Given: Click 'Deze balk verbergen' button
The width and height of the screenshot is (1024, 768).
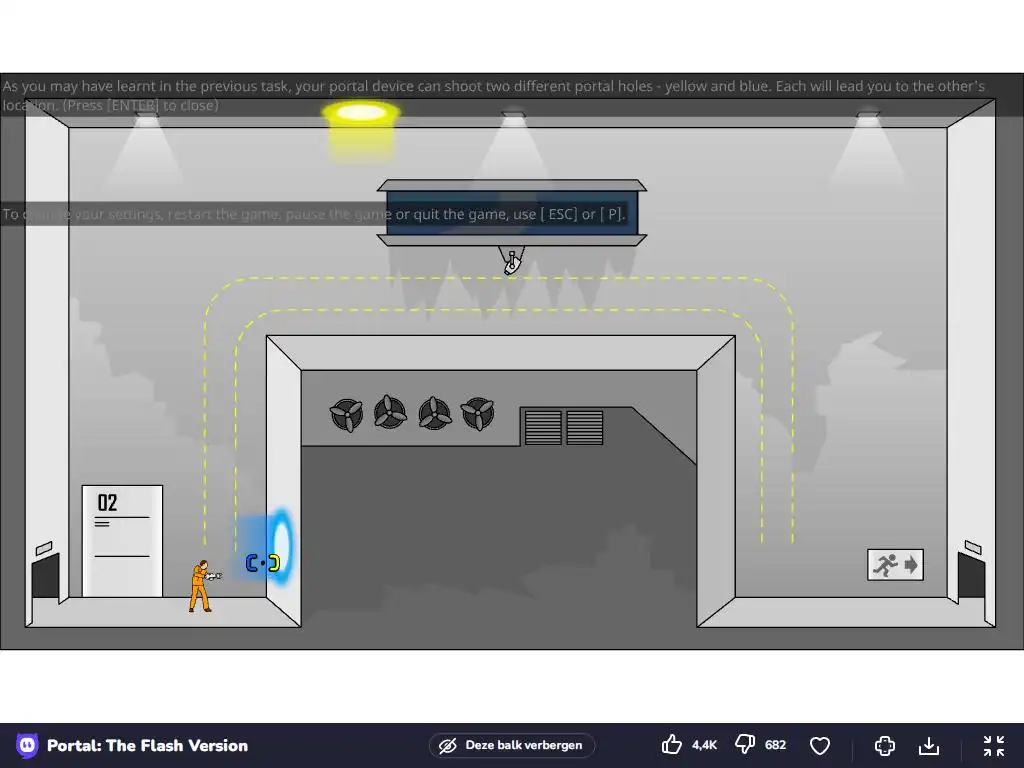Looking at the screenshot, I should click(512, 745).
